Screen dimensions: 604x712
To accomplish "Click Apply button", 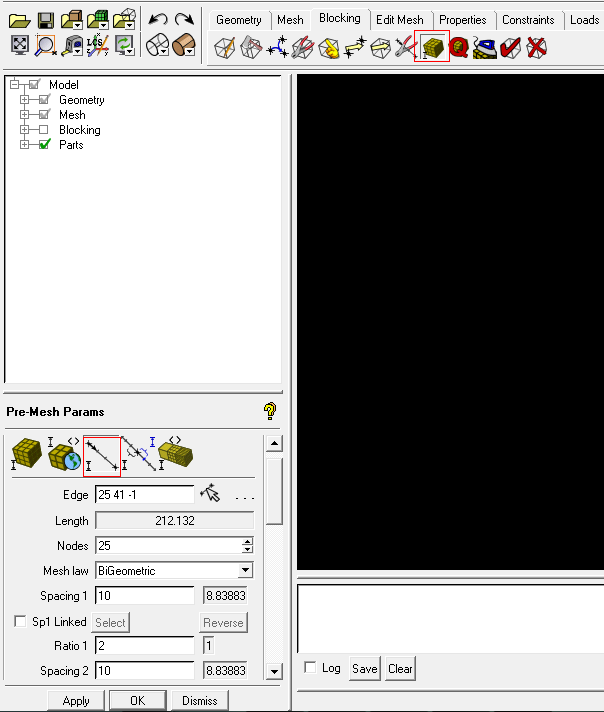I will 76,701.
